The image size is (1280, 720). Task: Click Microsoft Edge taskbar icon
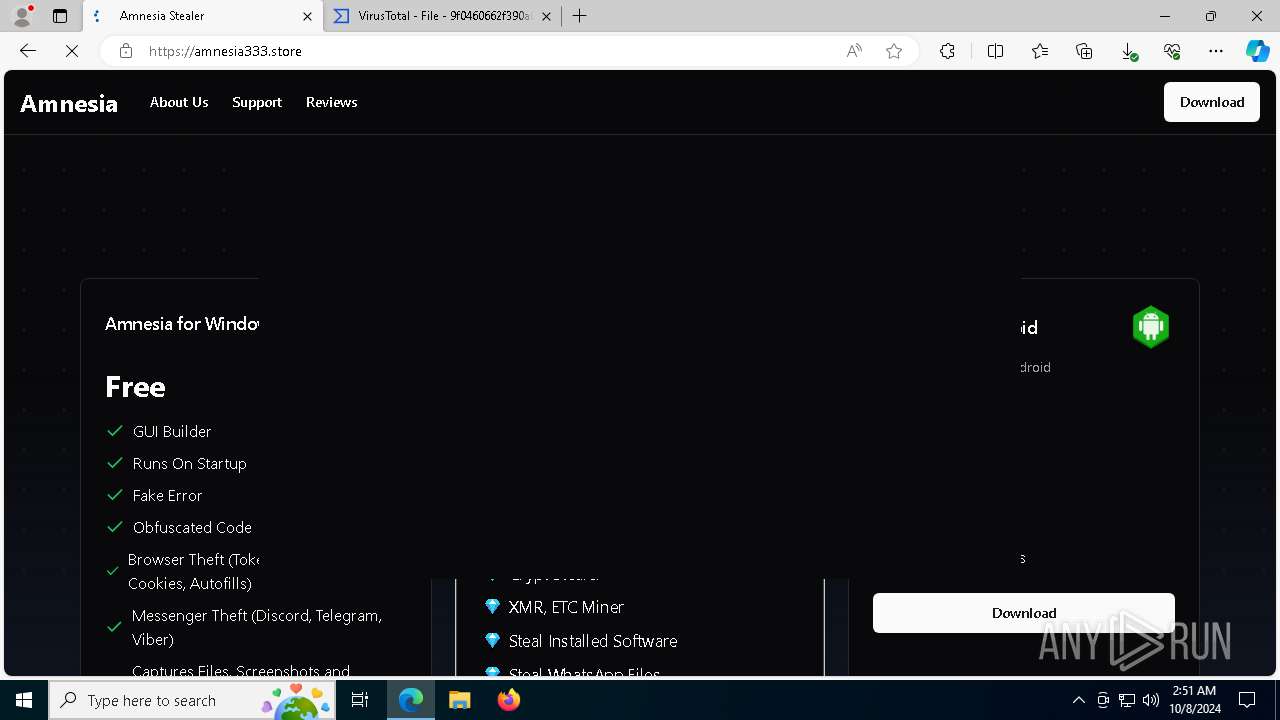(x=411, y=700)
